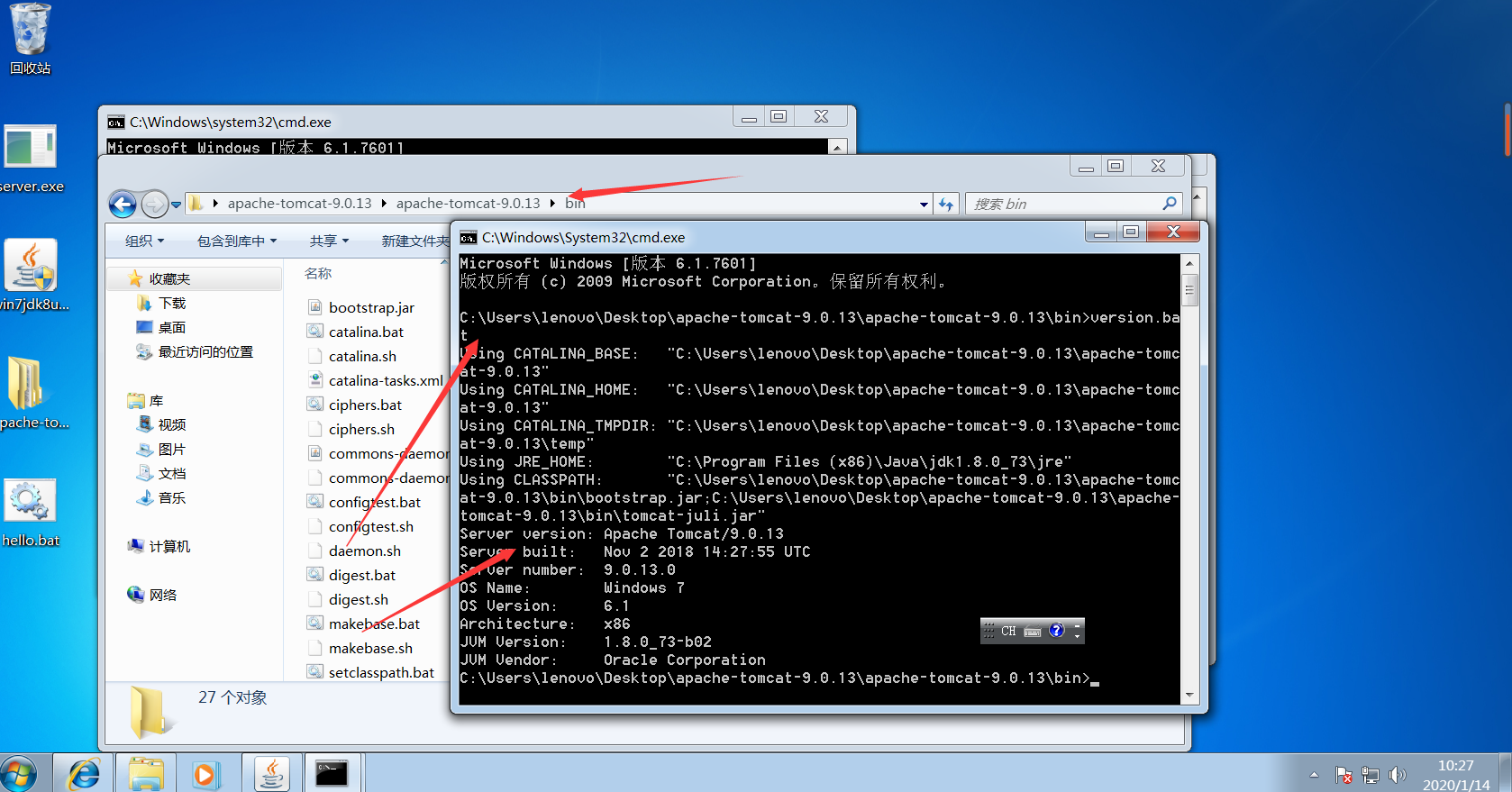Click scroll up arrow in front cmd window
This screenshot has height=792, width=1512.
[x=1189, y=263]
